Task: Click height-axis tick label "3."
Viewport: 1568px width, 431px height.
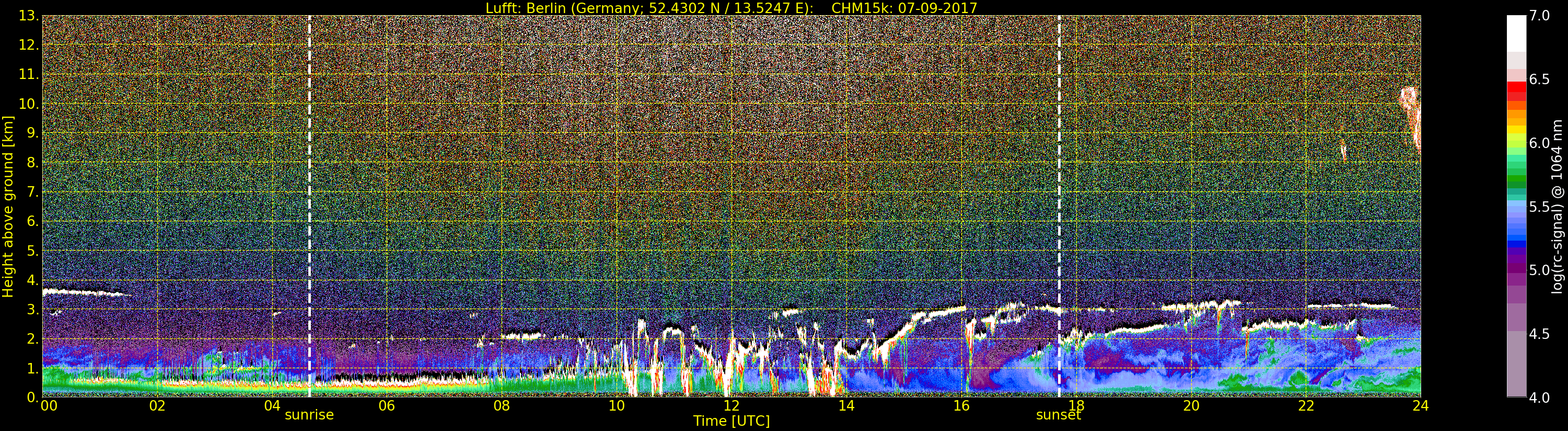Action: pos(33,309)
